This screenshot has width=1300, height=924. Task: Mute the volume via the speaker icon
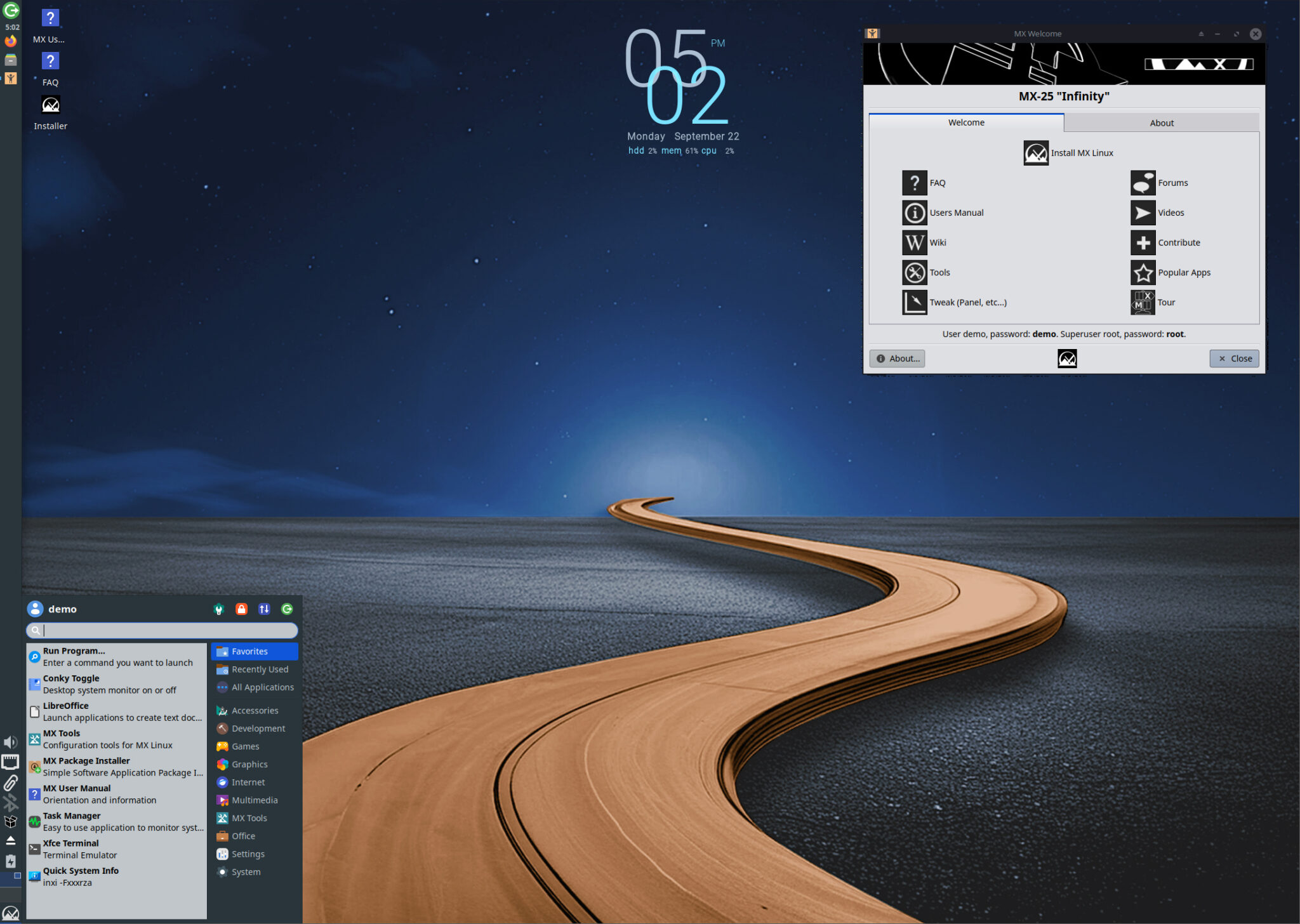point(10,741)
